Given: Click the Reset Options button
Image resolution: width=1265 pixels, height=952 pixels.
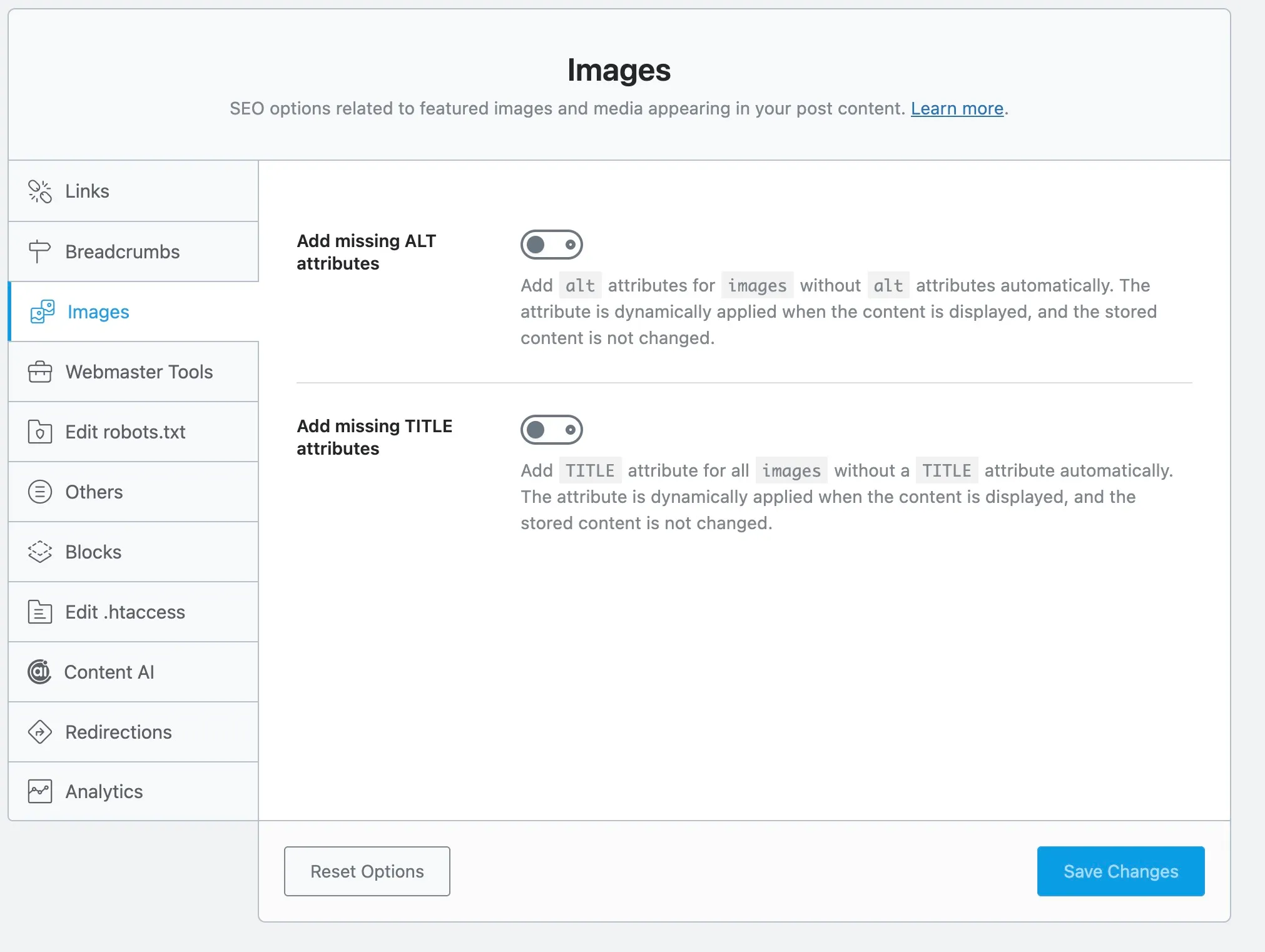Looking at the screenshot, I should (x=367, y=871).
